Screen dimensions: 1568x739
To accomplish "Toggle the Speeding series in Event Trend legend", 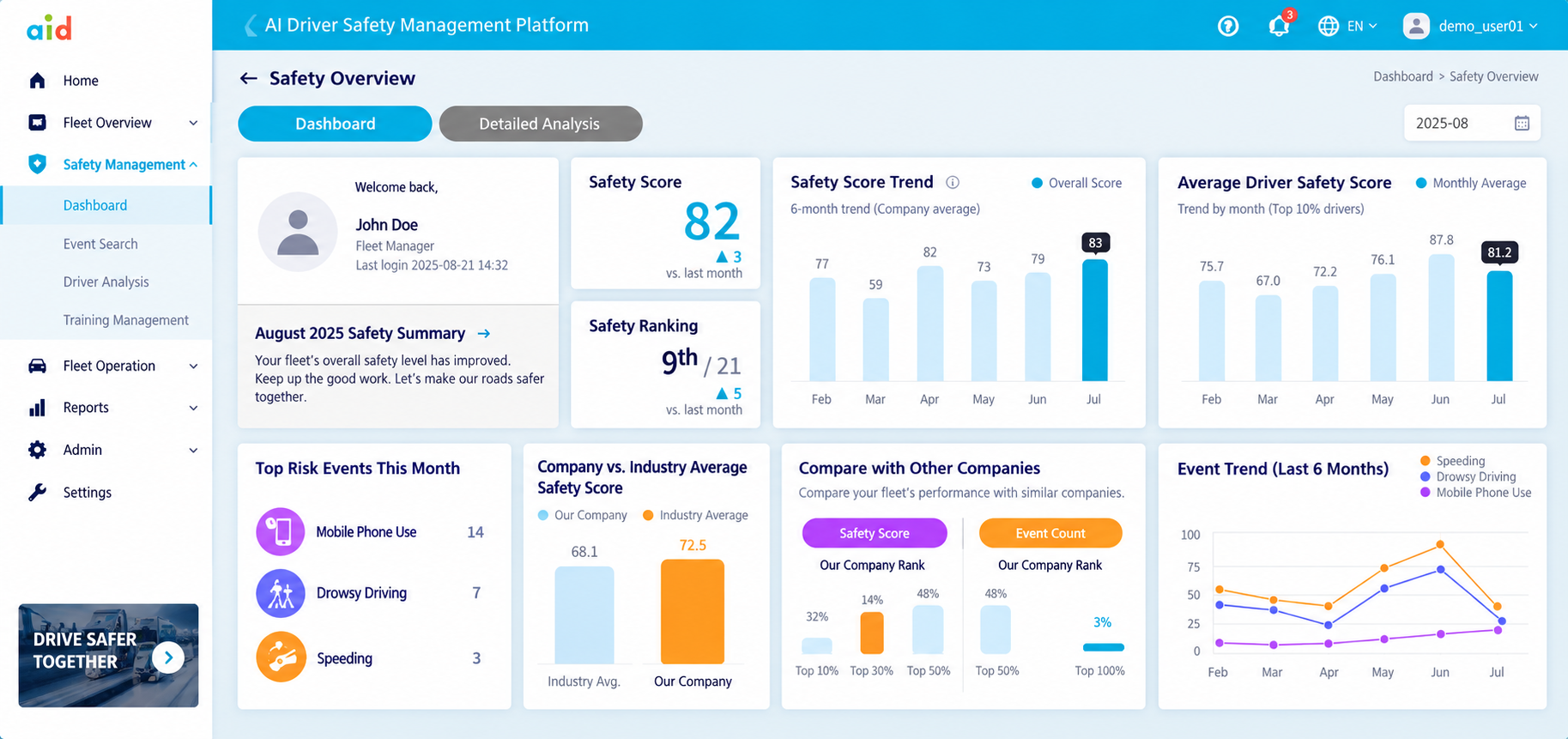I will click(x=1453, y=461).
